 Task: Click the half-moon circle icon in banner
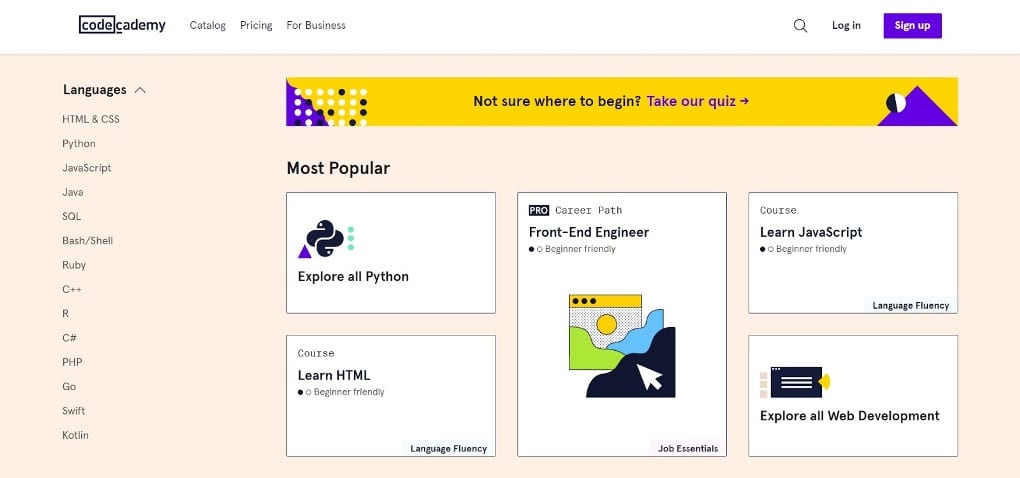(896, 102)
